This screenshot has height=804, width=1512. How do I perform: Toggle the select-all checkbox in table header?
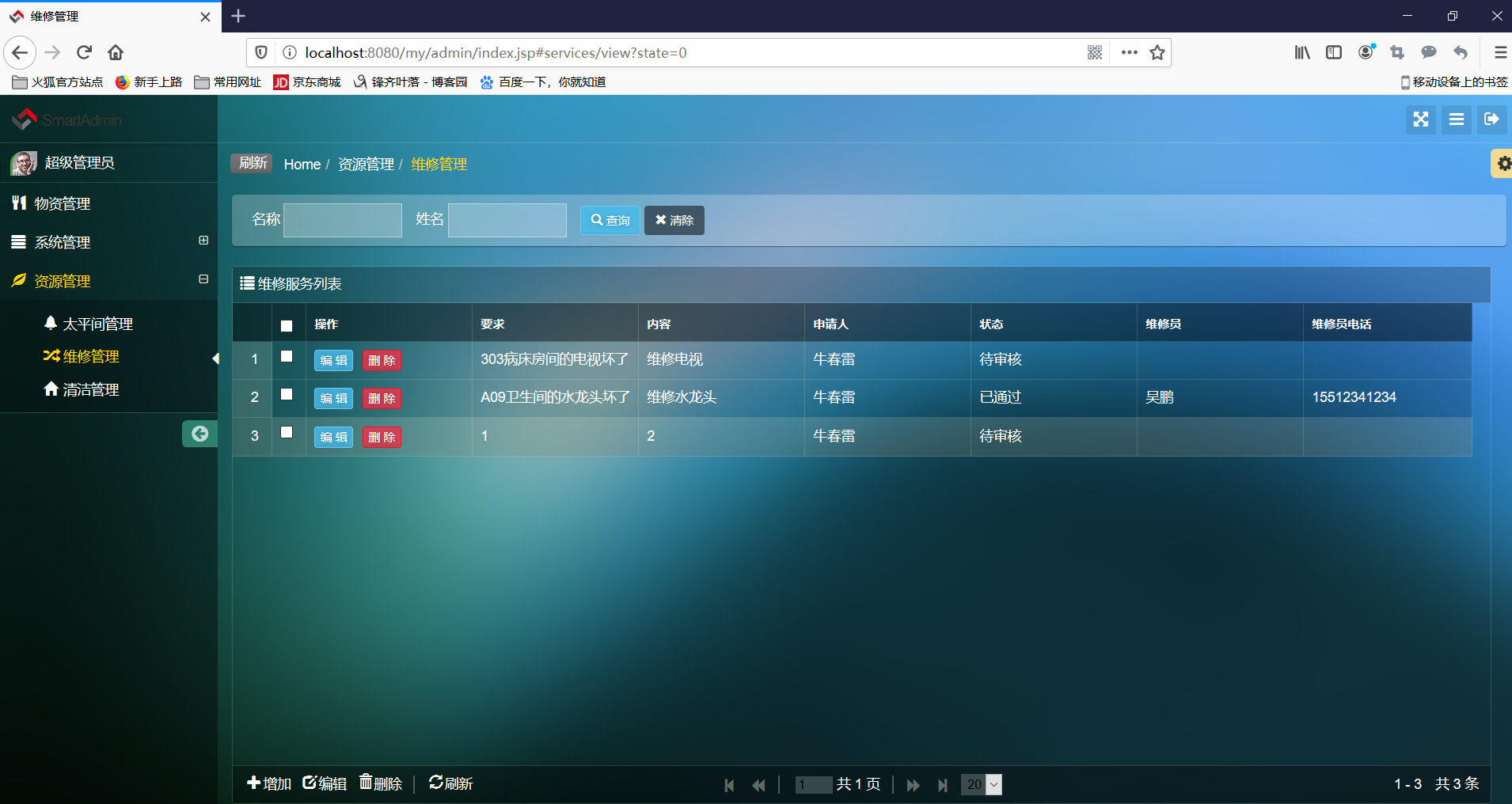tap(287, 325)
